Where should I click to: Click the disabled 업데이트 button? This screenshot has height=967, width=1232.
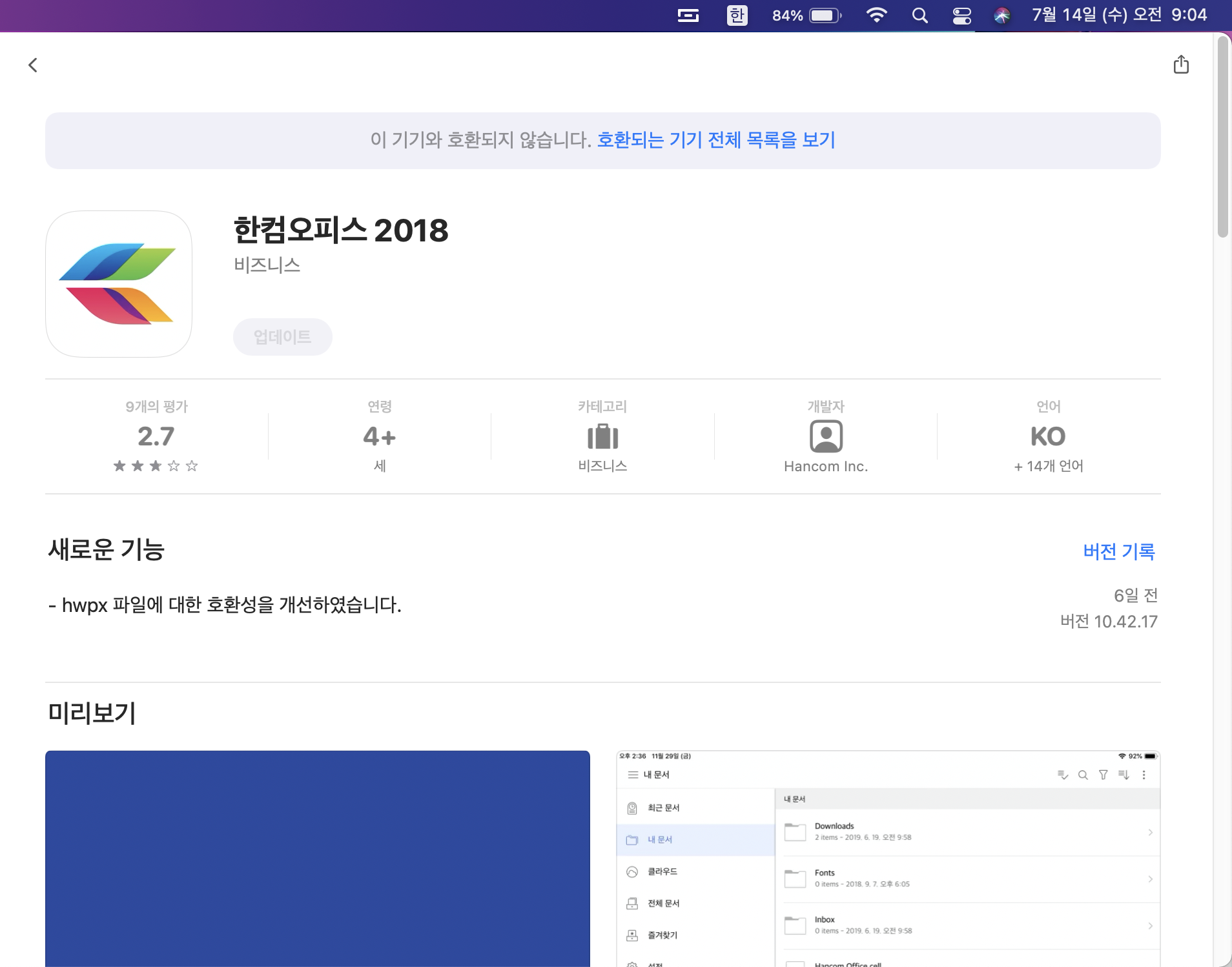(283, 337)
